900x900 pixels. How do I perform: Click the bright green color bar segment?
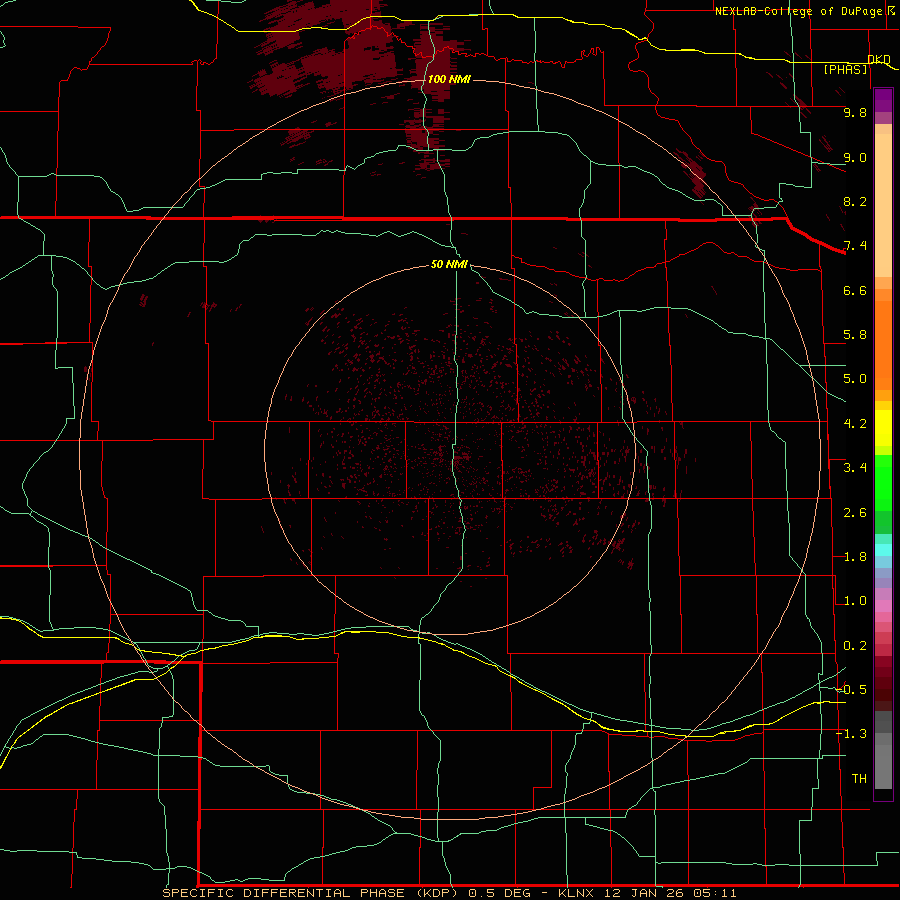click(x=883, y=483)
